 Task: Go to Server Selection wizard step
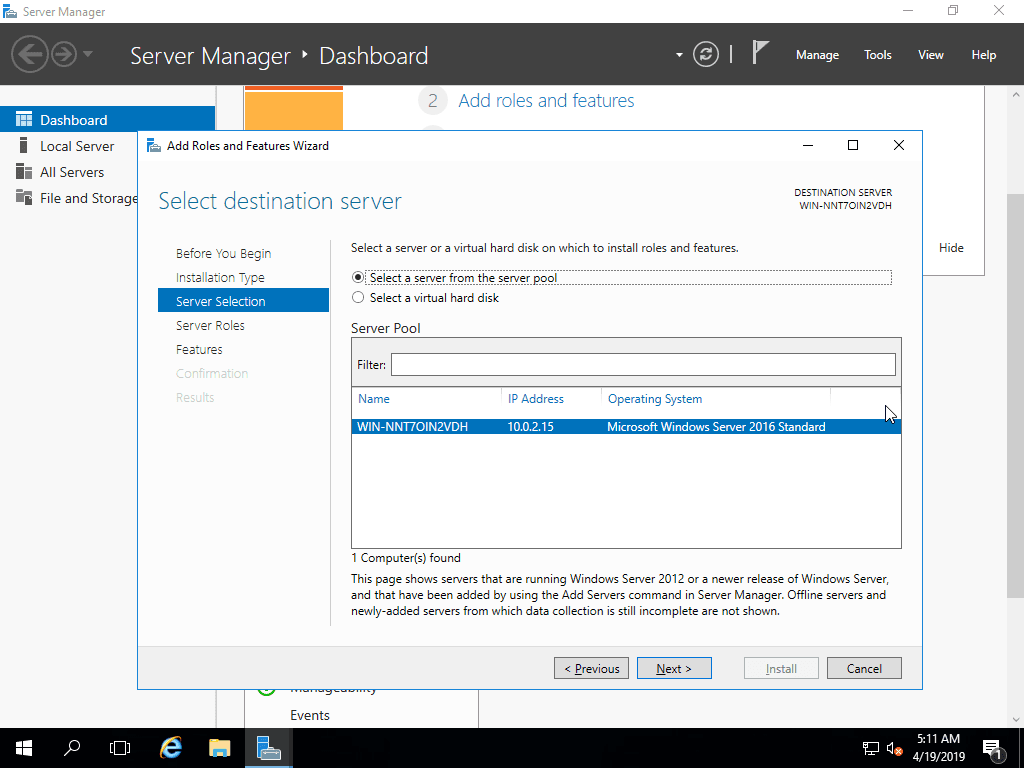[x=244, y=300]
